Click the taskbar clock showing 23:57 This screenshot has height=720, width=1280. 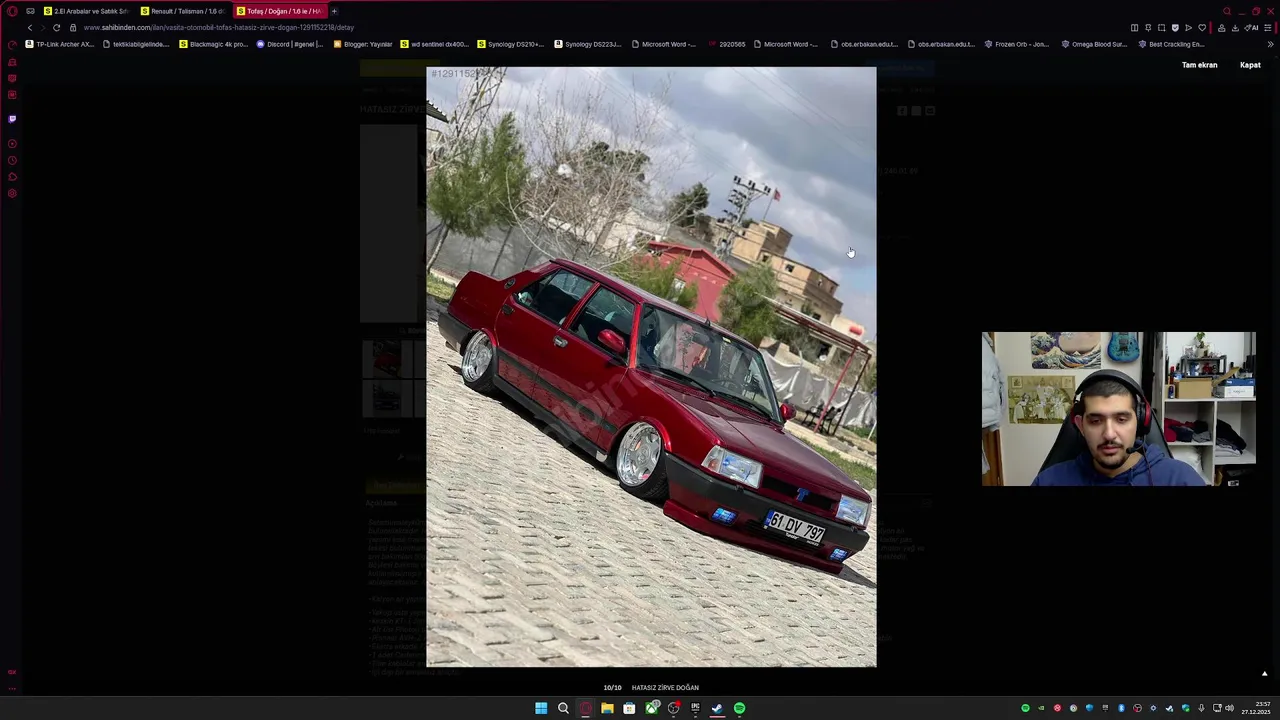(1256, 708)
